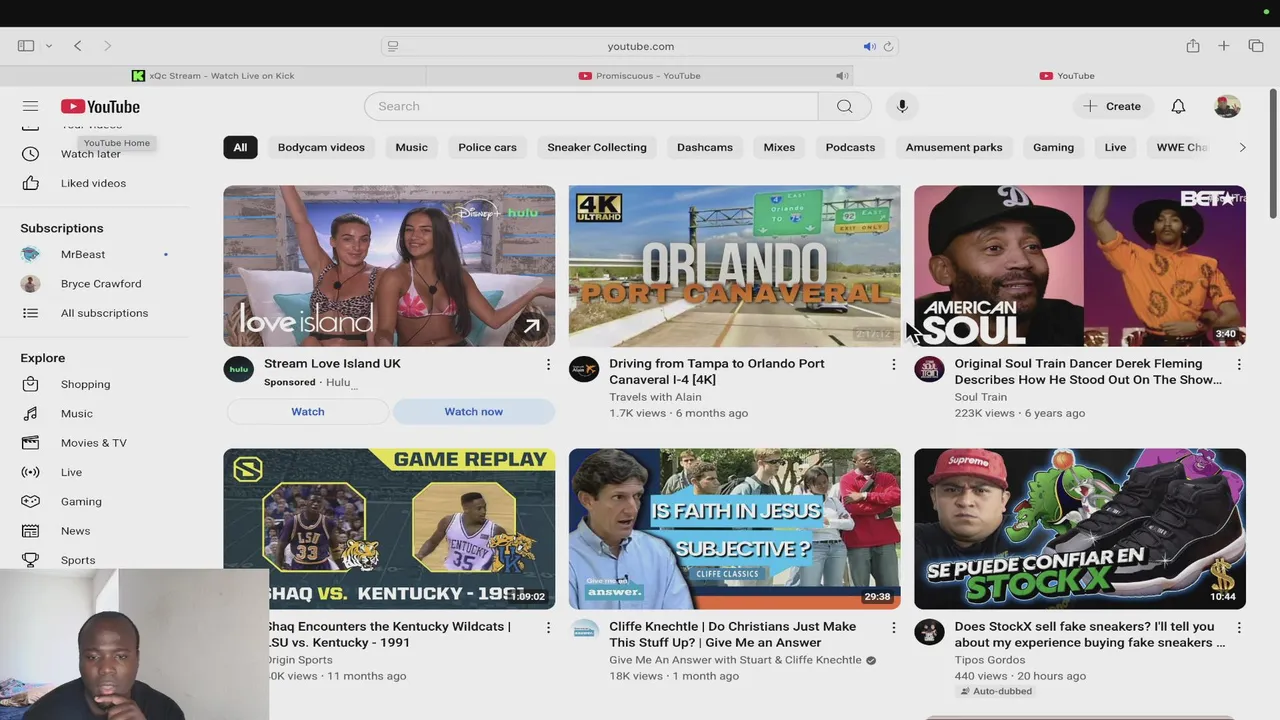Start voice search with microphone icon
Screen dimensions: 1280x720
click(x=902, y=106)
